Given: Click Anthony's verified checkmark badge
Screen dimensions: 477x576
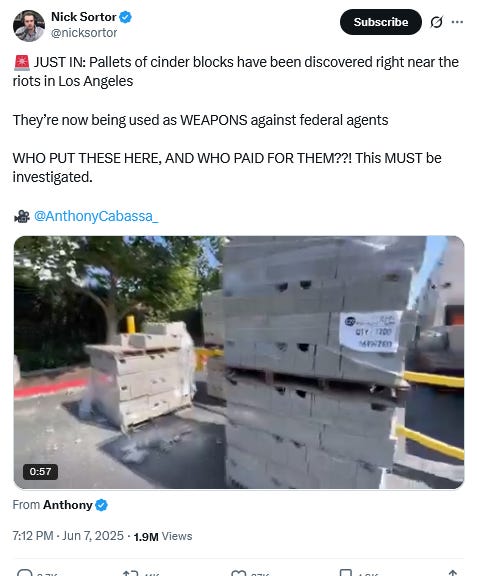Looking at the screenshot, I should (x=101, y=505).
